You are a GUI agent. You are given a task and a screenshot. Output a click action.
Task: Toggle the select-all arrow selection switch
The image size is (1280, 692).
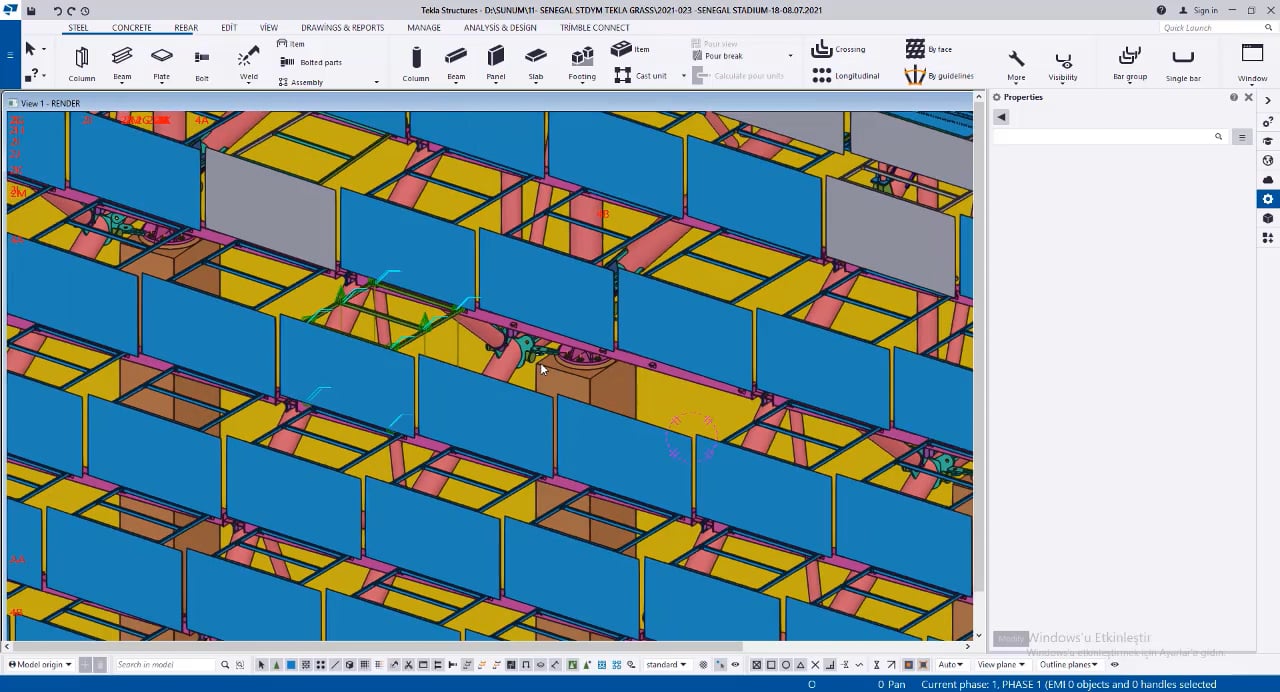[262, 664]
